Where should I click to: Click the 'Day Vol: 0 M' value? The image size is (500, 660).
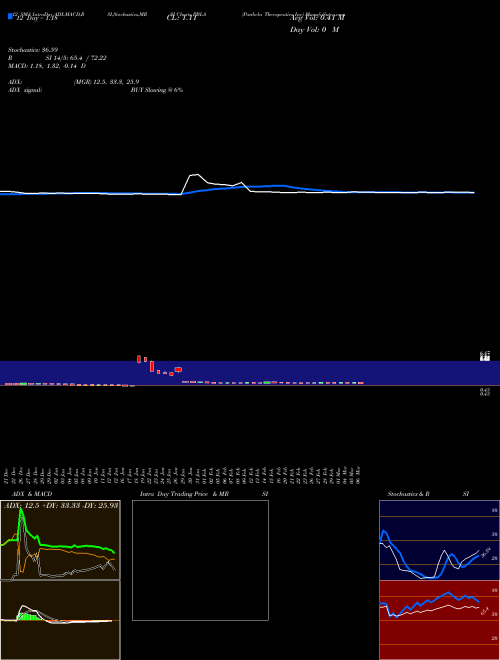(314, 30)
